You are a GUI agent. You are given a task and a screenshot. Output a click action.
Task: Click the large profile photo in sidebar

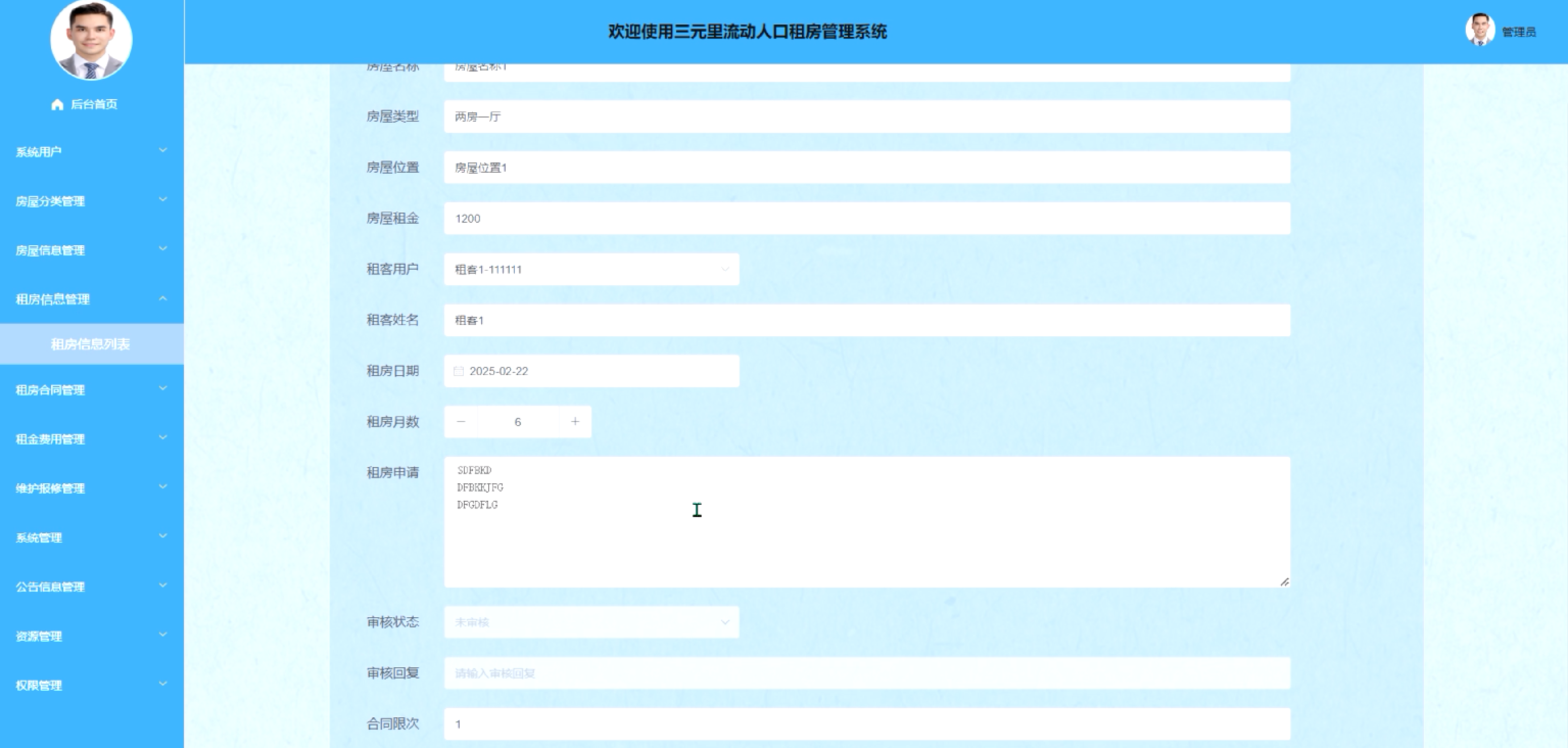pos(91,40)
